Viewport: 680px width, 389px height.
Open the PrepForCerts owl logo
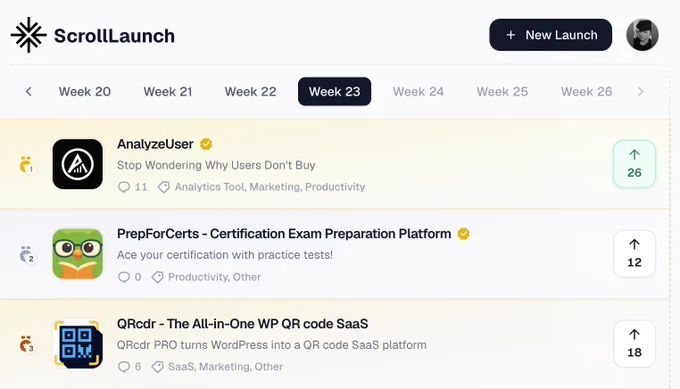click(78, 254)
